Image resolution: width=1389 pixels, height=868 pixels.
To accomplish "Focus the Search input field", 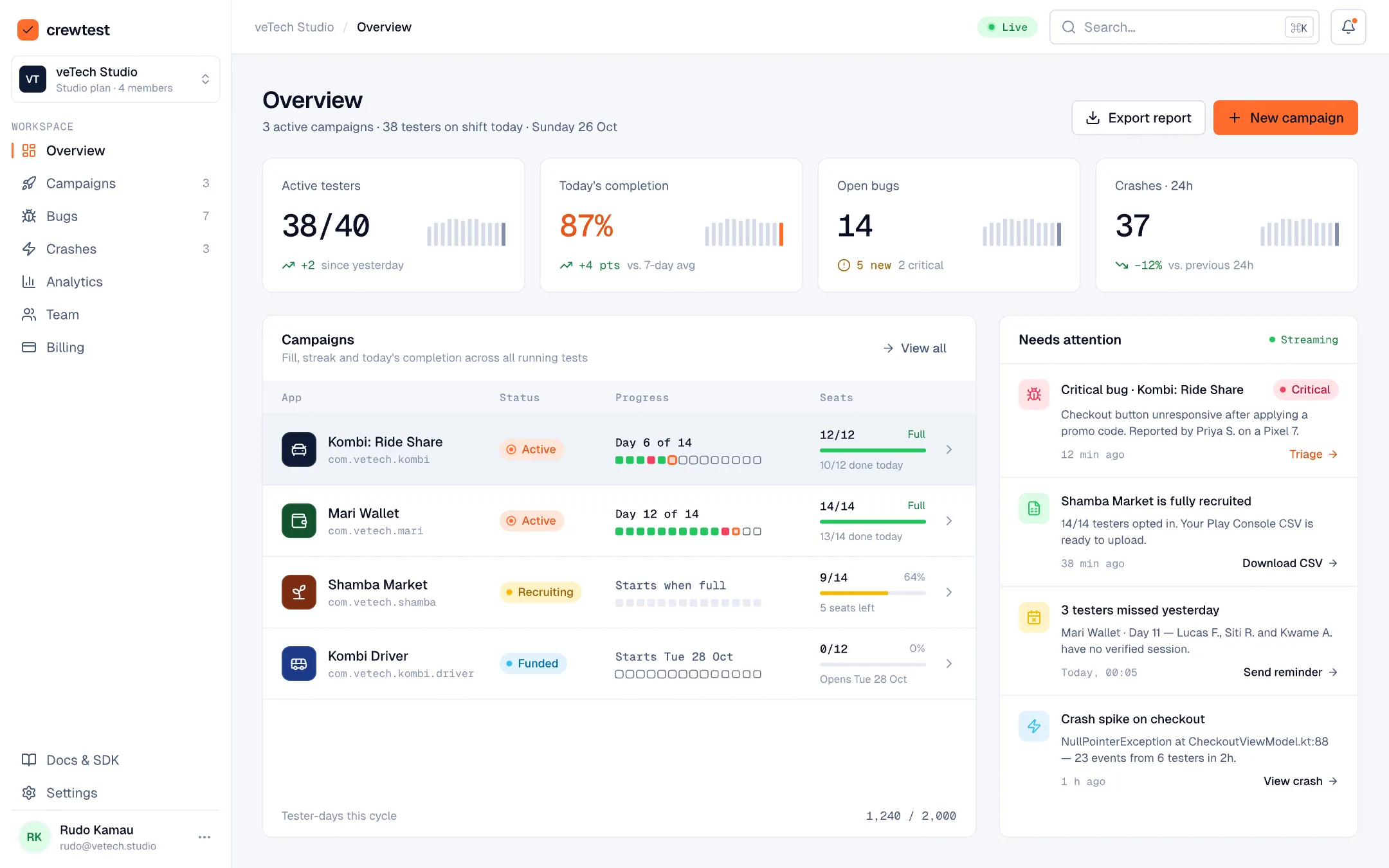I will [1185, 27].
